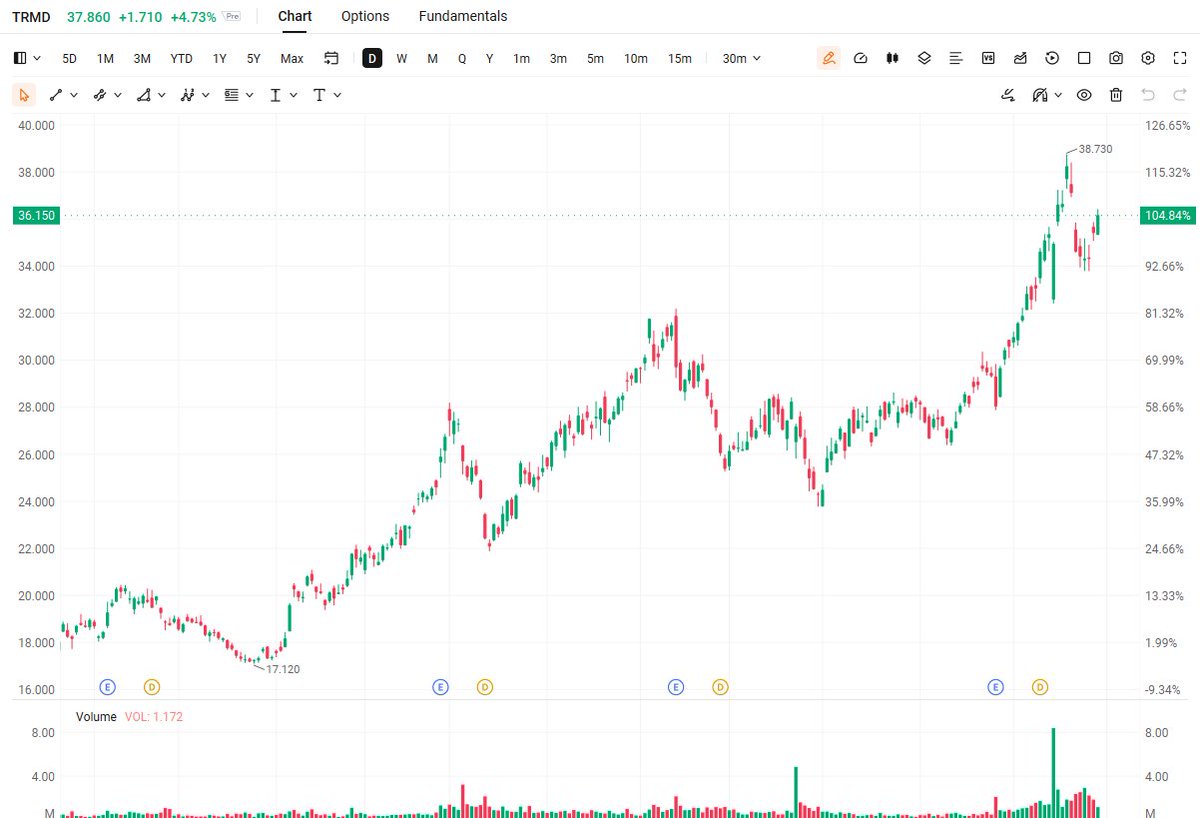Toggle drawings visibility eye icon
This screenshot has width=1200, height=818.
(1084, 95)
